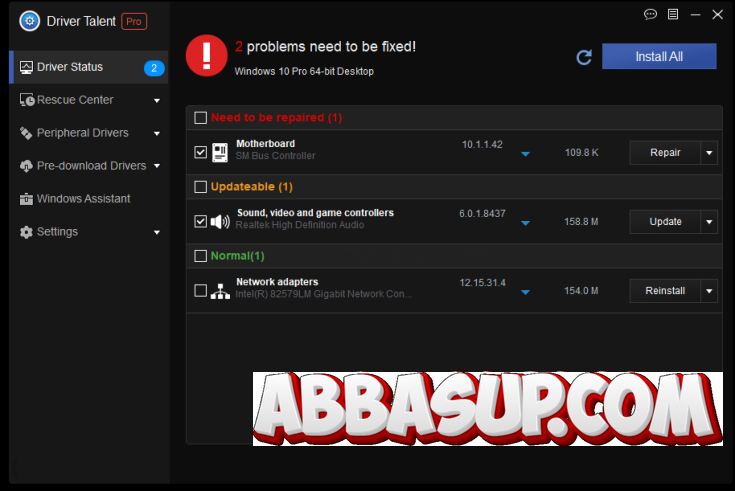Image resolution: width=735 pixels, height=491 pixels.
Task: Click the Updateable (1) heading
Action: (x=252, y=187)
